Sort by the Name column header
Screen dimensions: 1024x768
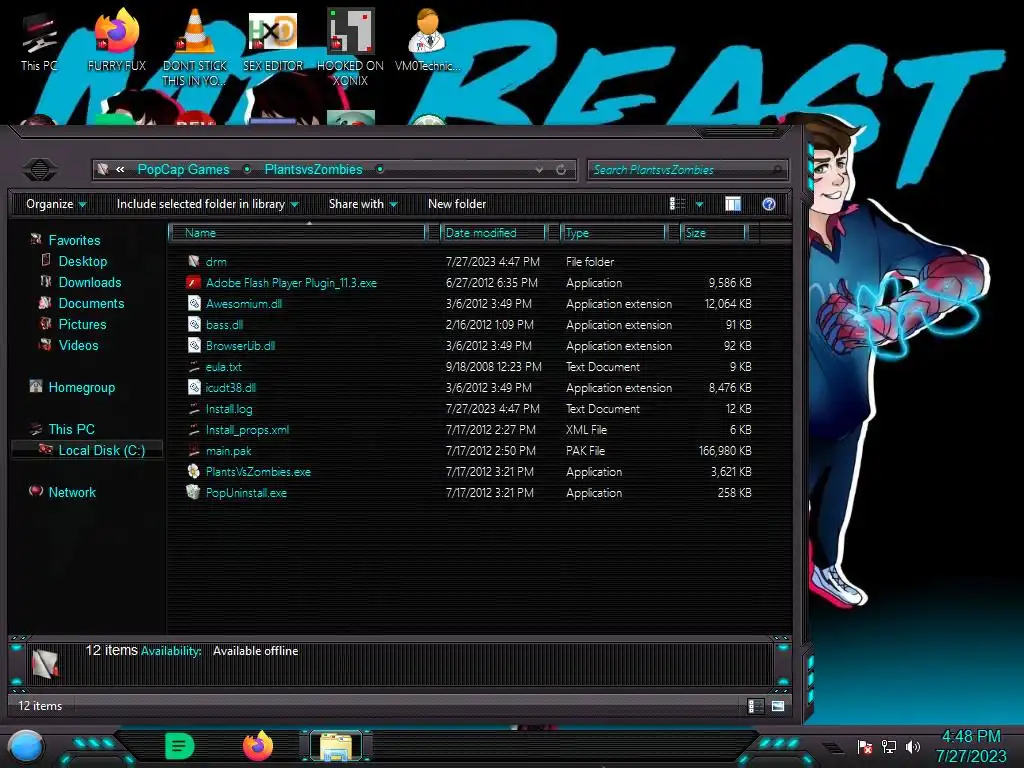tap(297, 232)
